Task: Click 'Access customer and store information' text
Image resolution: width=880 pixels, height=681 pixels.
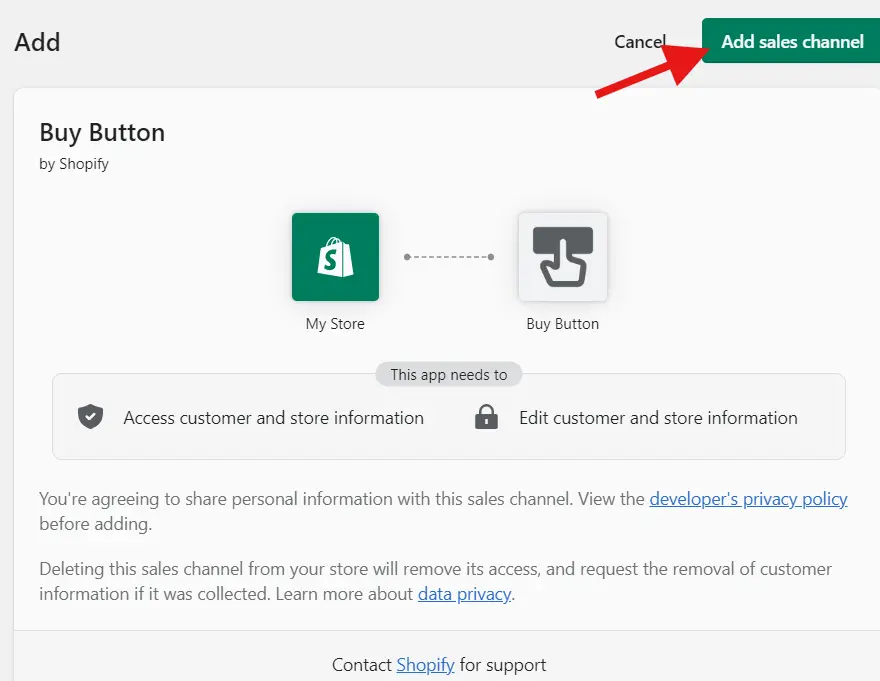Action: click(x=273, y=418)
